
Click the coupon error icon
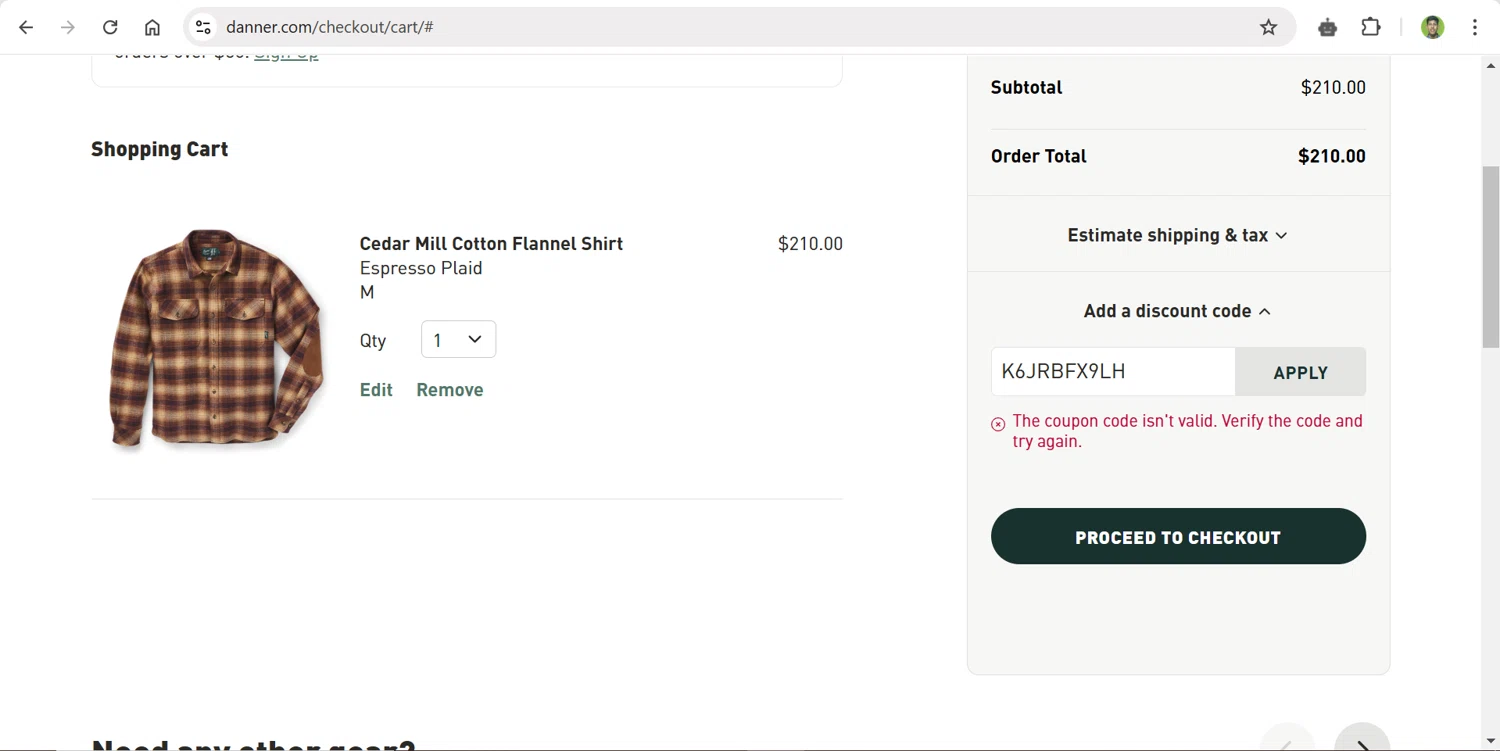tap(998, 424)
